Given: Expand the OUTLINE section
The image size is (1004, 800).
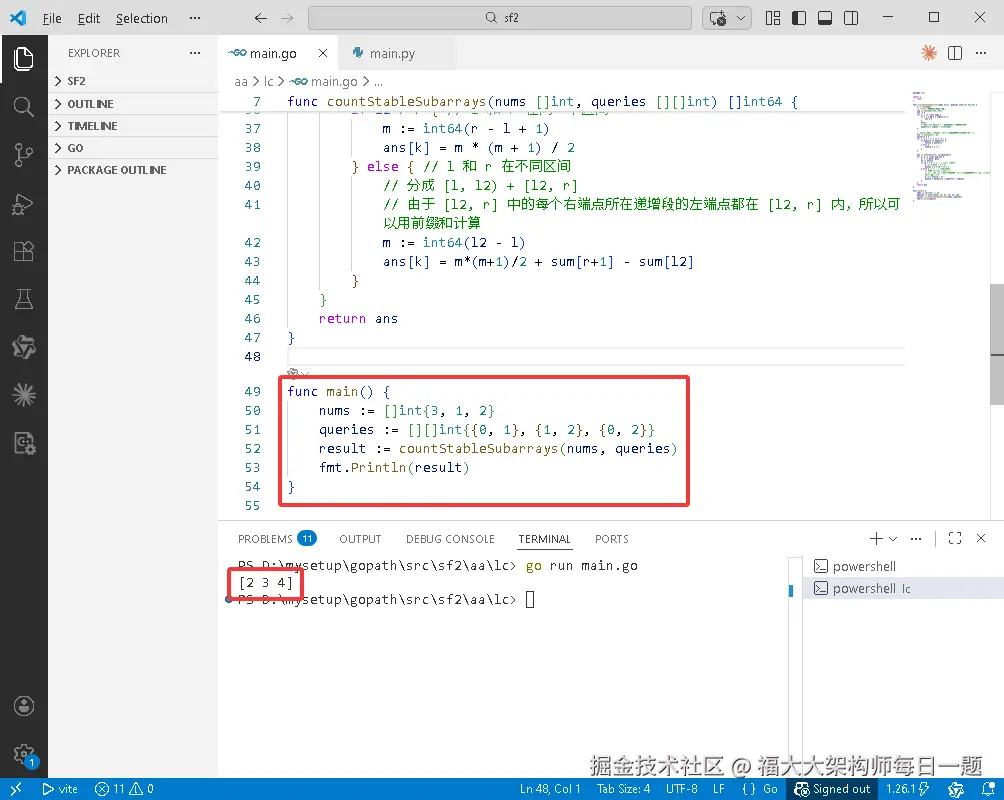Looking at the screenshot, I should pyautogui.click(x=133, y=104).
